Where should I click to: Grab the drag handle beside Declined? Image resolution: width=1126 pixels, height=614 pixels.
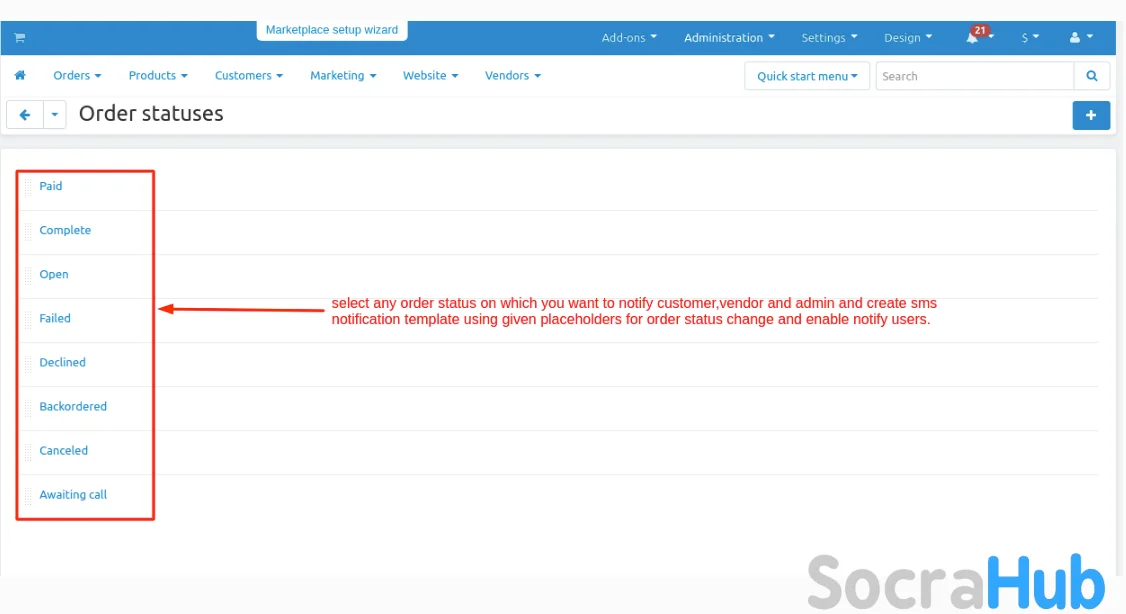29,363
